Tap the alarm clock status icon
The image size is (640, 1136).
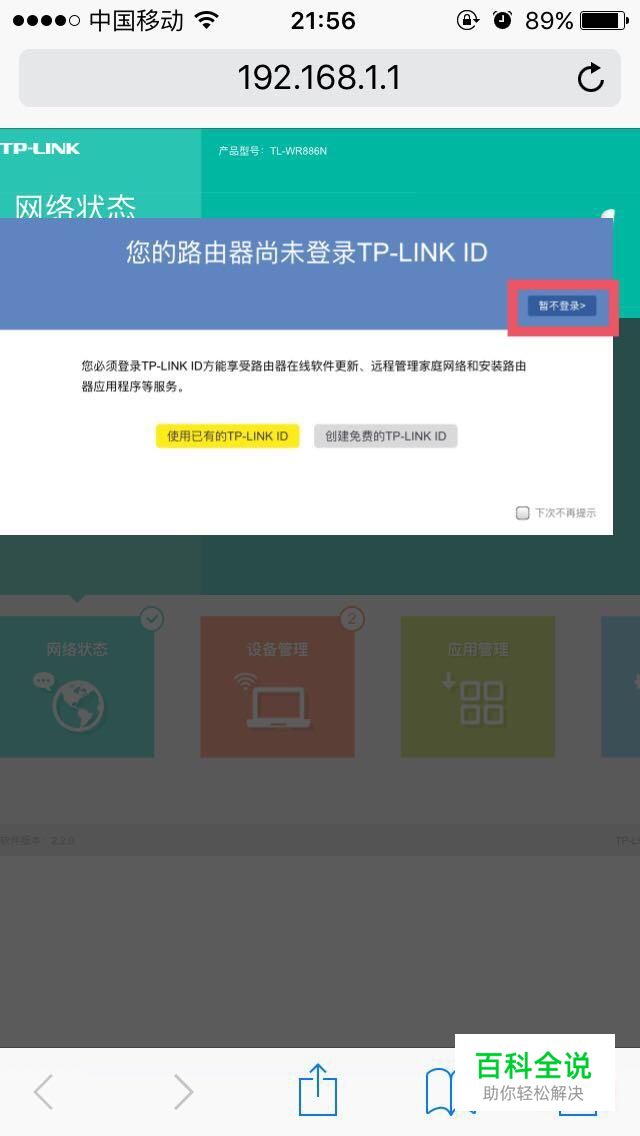(502, 20)
